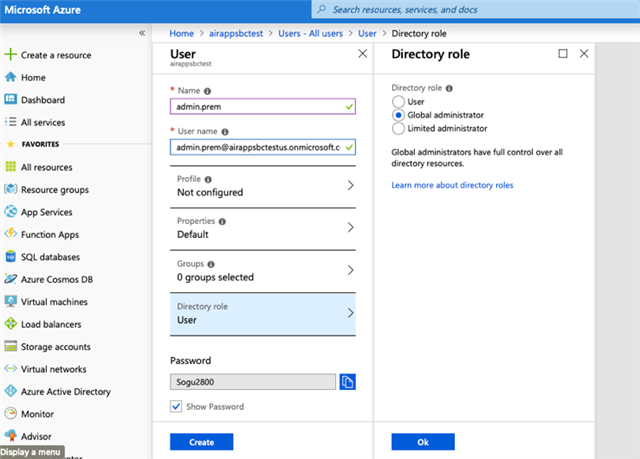The height and width of the screenshot is (459, 640).
Task: Click the Azure Cosmos DB planet icon
Action: (11, 279)
